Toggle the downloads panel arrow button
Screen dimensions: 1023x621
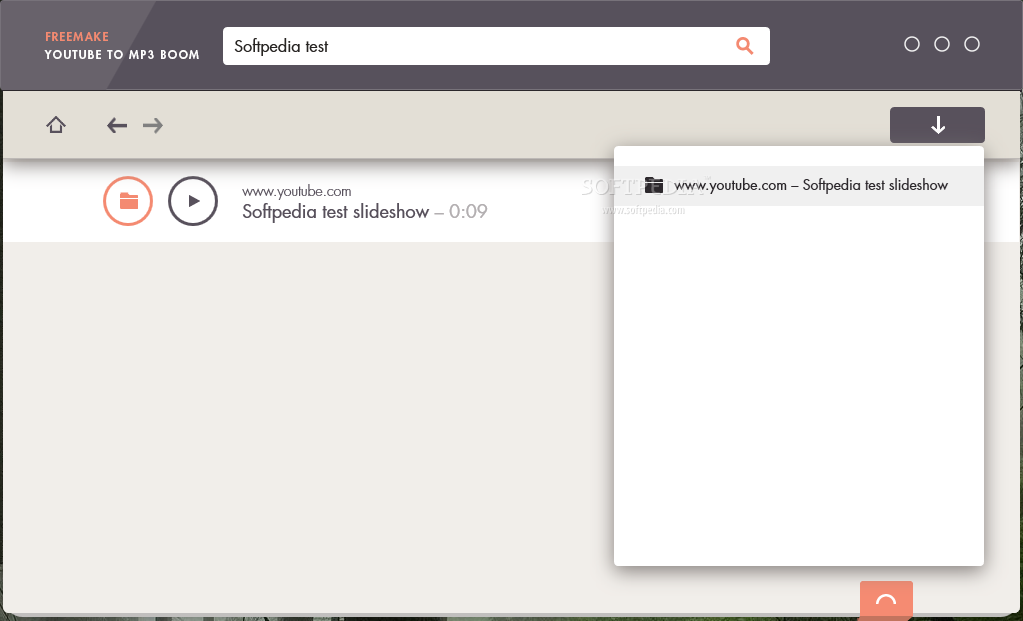pos(937,125)
